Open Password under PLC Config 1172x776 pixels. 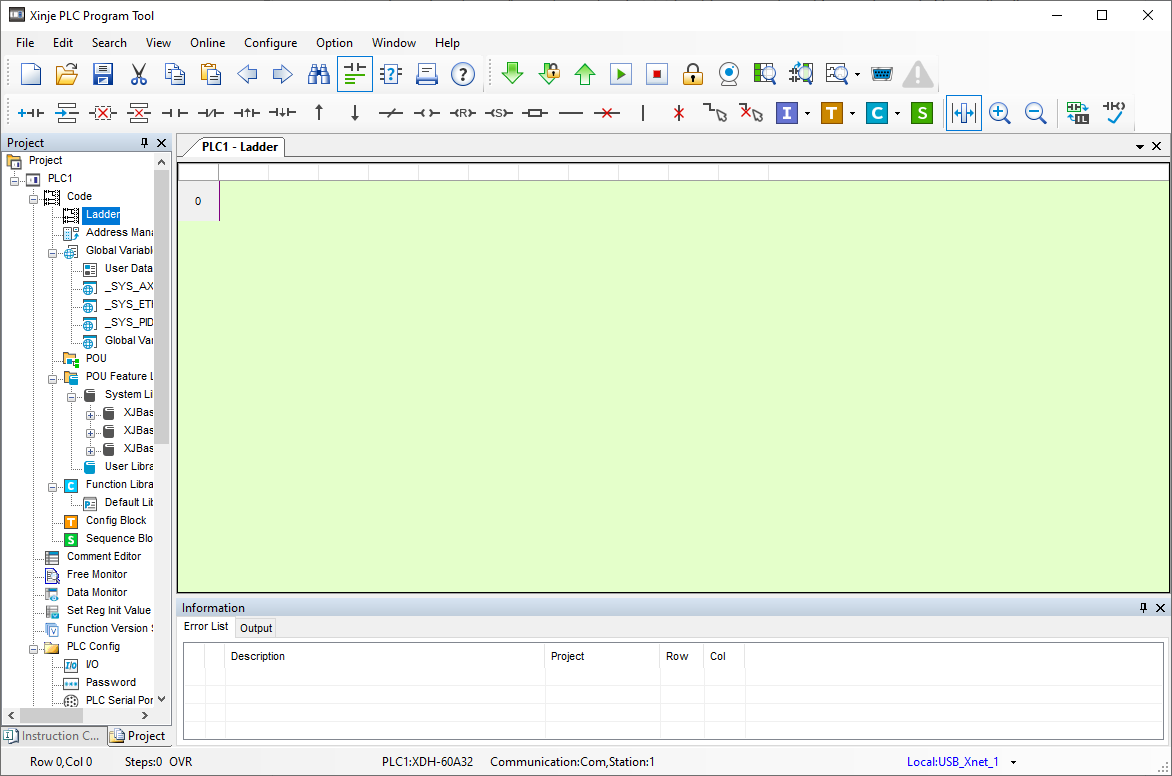111,682
